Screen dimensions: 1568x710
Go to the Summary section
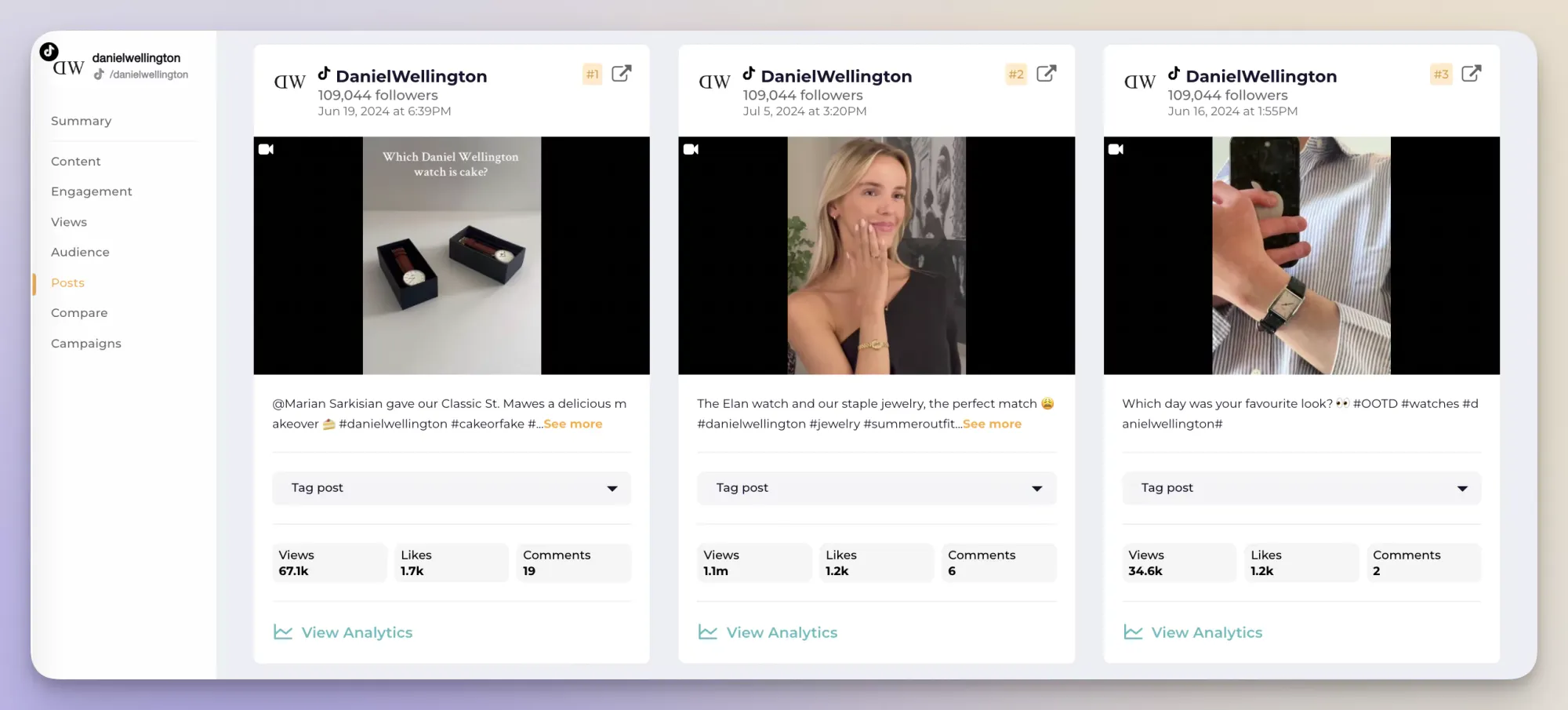pos(82,121)
